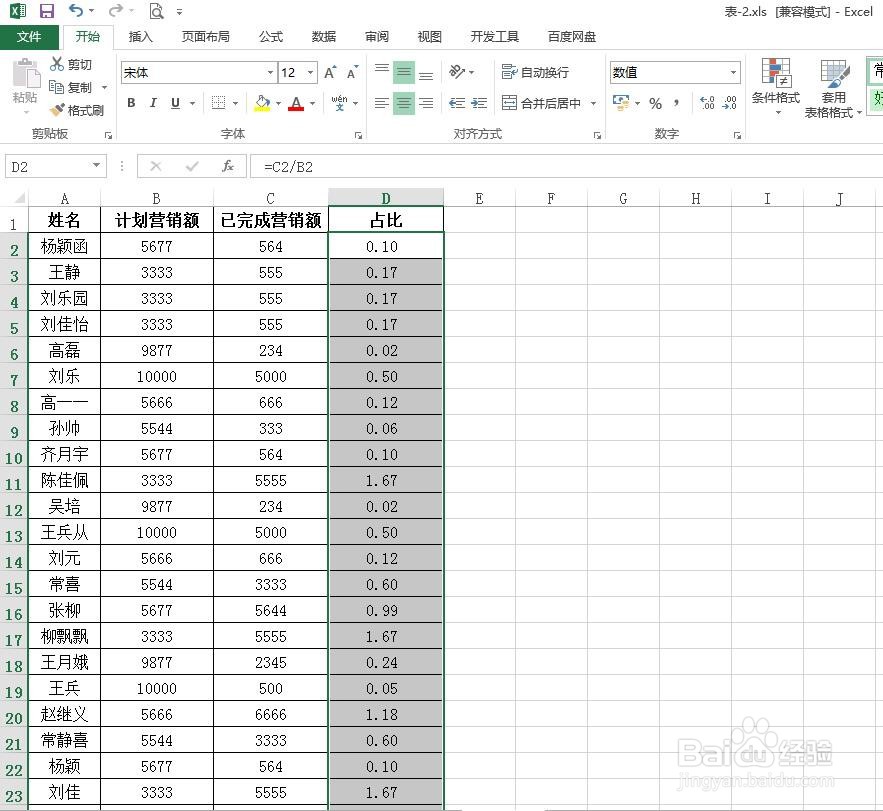
Task: Open the number format dropdown (数值)
Action: click(x=733, y=73)
